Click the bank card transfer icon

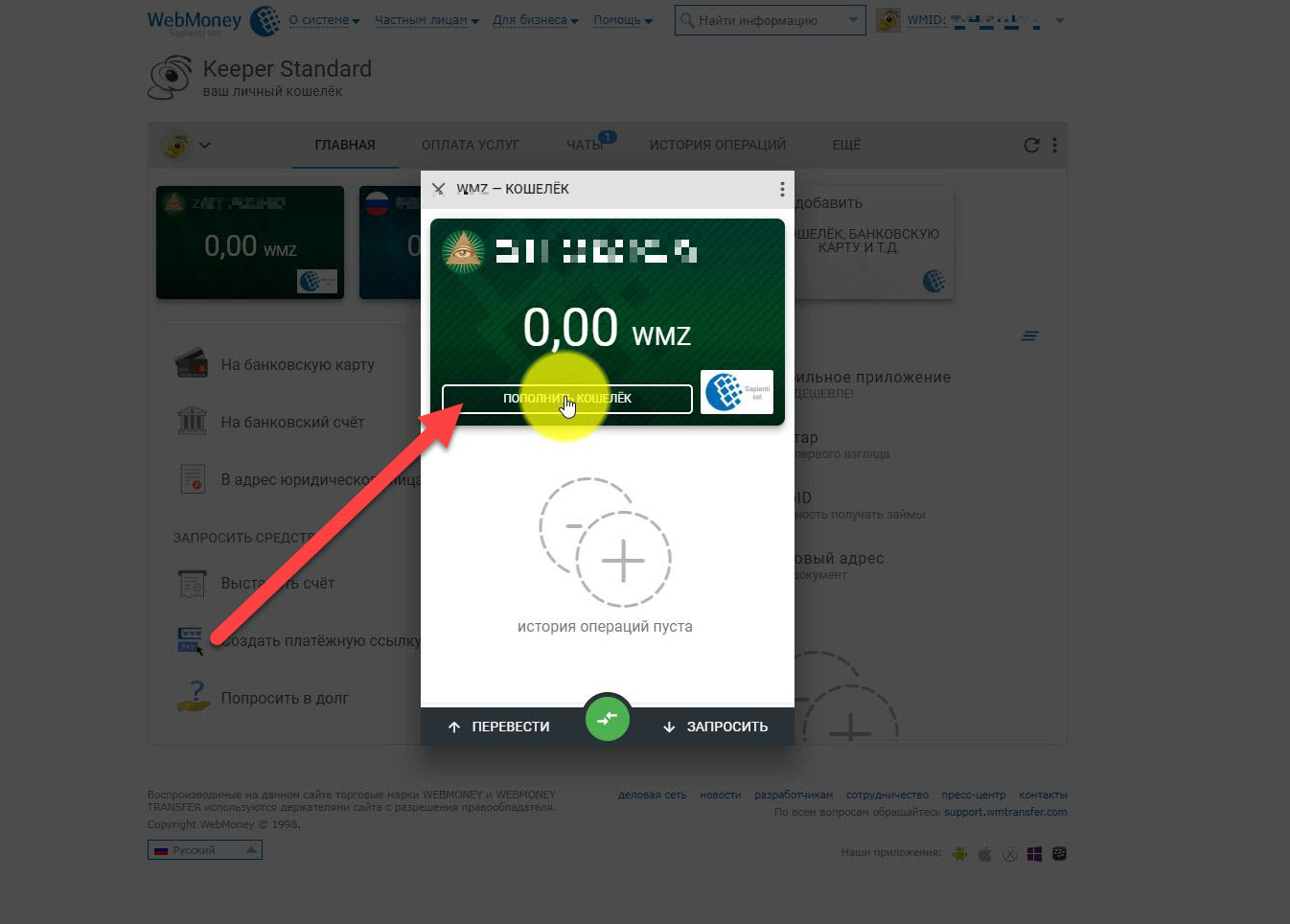(x=192, y=364)
